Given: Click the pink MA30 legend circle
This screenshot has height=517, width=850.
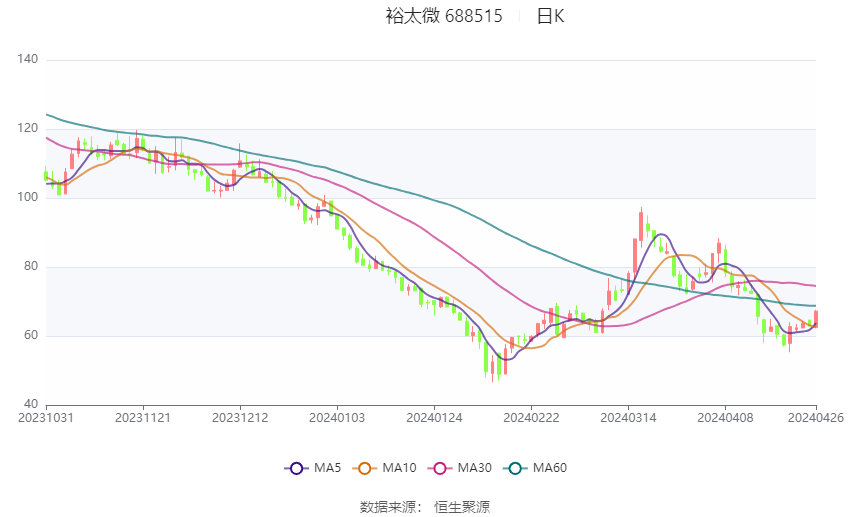Looking at the screenshot, I should (439, 468).
